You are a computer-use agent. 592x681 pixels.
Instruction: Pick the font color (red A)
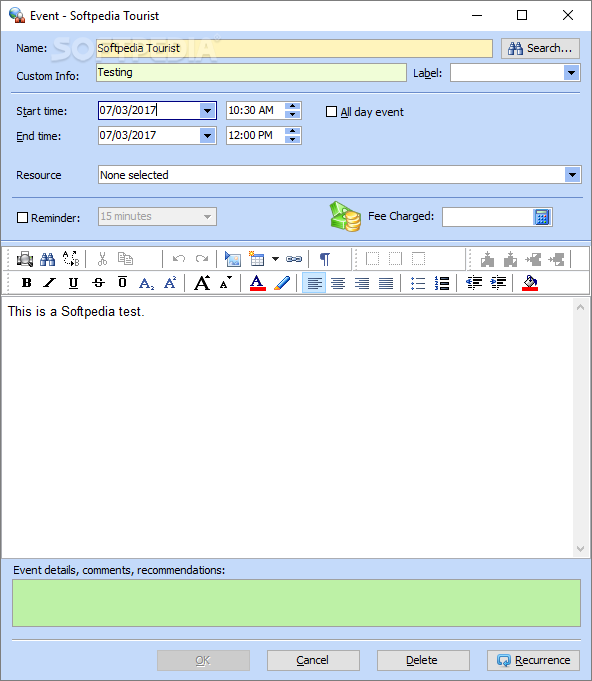[x=258, y=283]
